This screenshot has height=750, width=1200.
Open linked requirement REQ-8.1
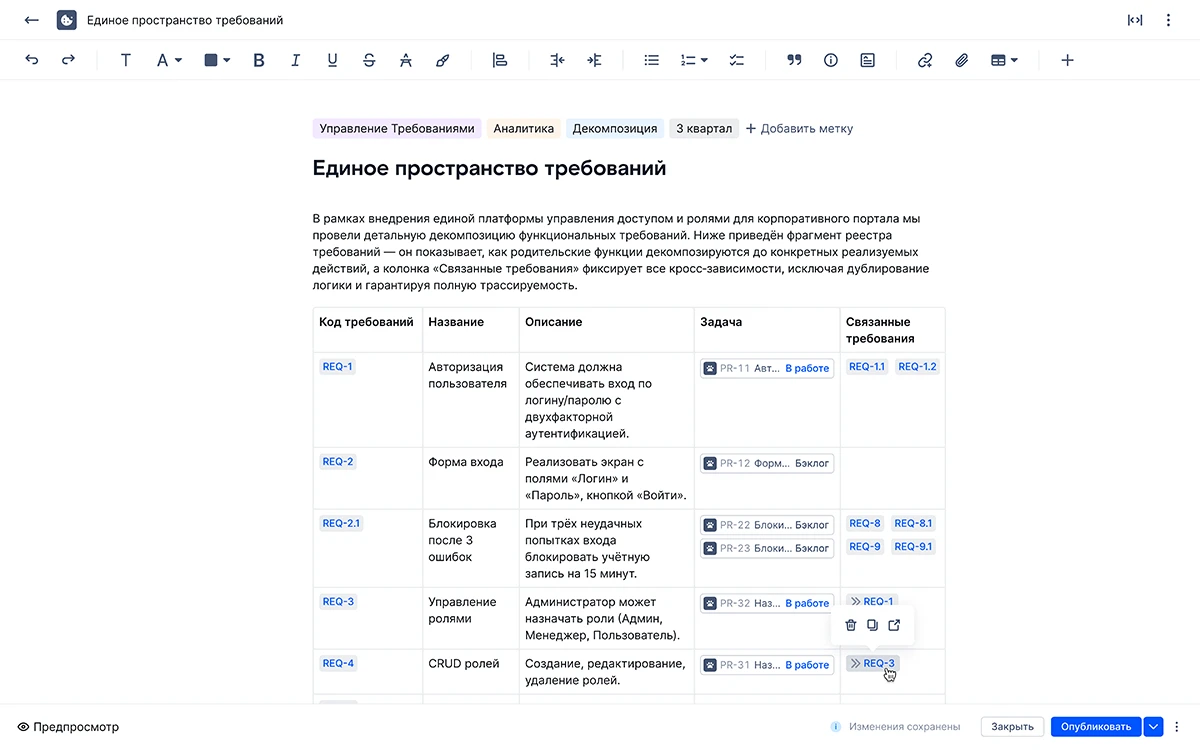point(913,523)
